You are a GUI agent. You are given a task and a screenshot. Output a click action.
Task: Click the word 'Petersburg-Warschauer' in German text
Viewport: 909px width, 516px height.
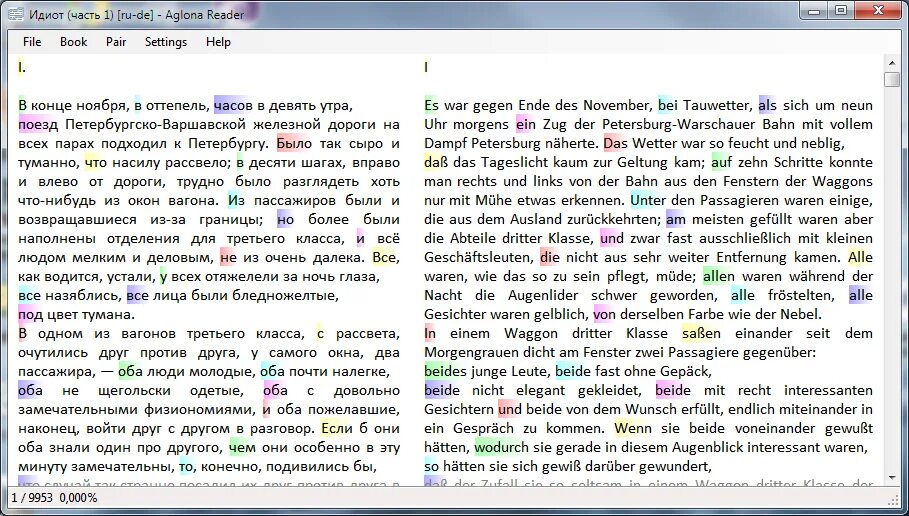coord(679,125)
